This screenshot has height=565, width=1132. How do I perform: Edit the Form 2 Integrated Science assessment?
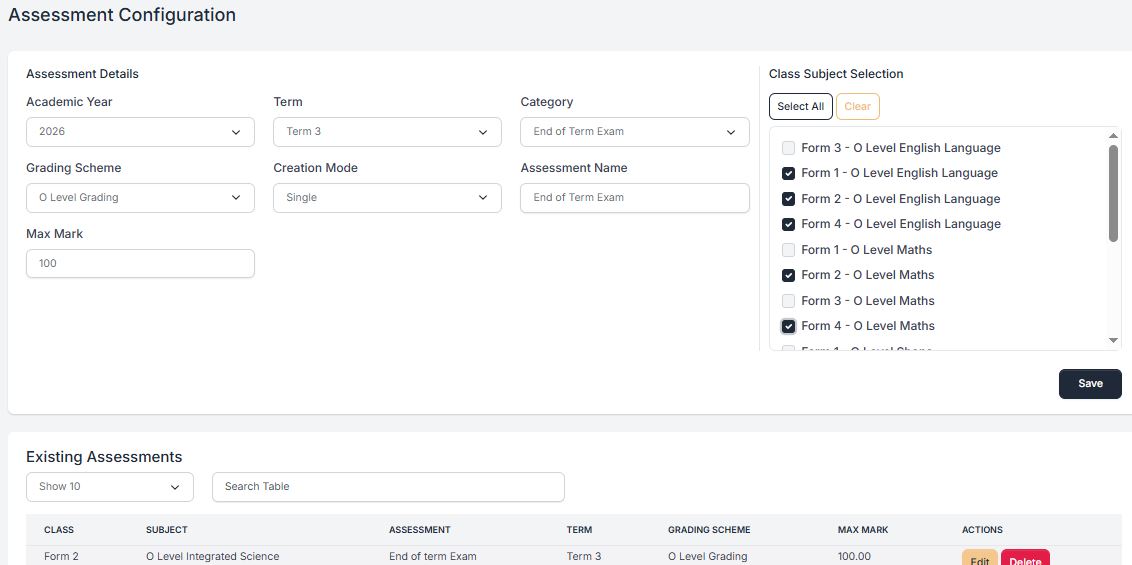point(980,559)
